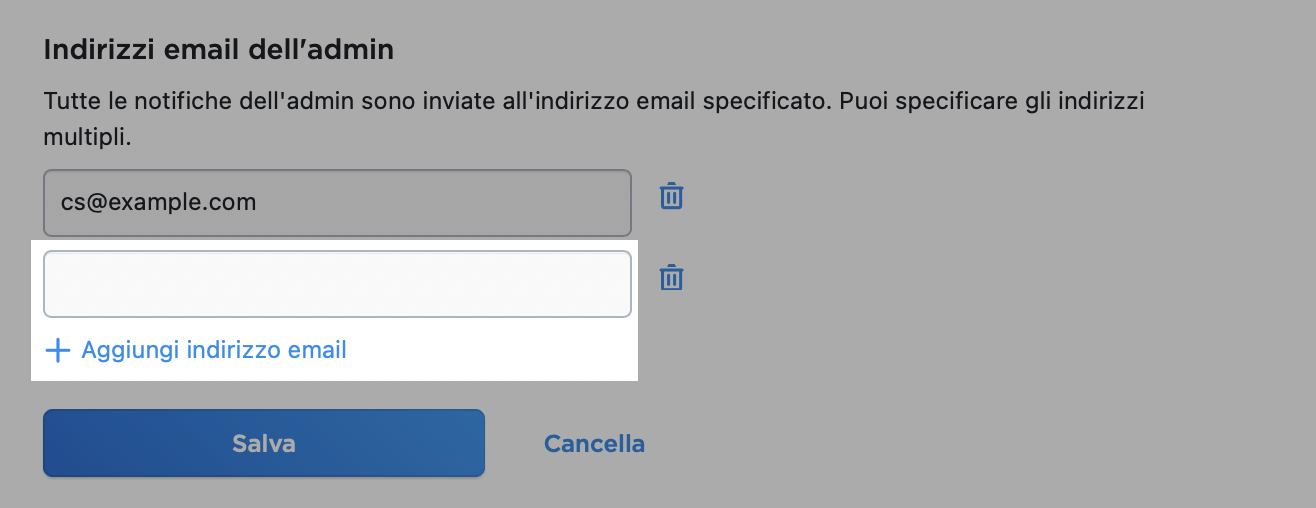Select the Cancella text right of Salva
This screenshot has height=508, width=1316.
594,443
